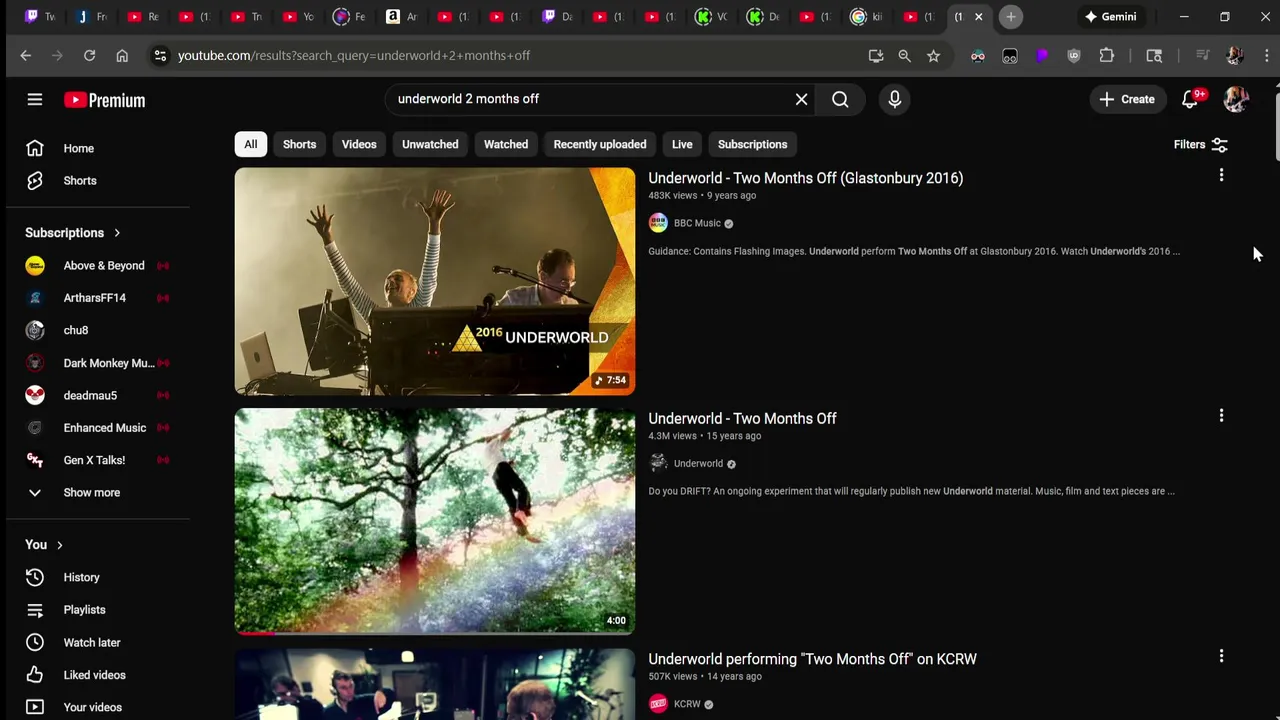Go back in the browser
This screenshot has height=720, width=1280.
pos(26,56)
